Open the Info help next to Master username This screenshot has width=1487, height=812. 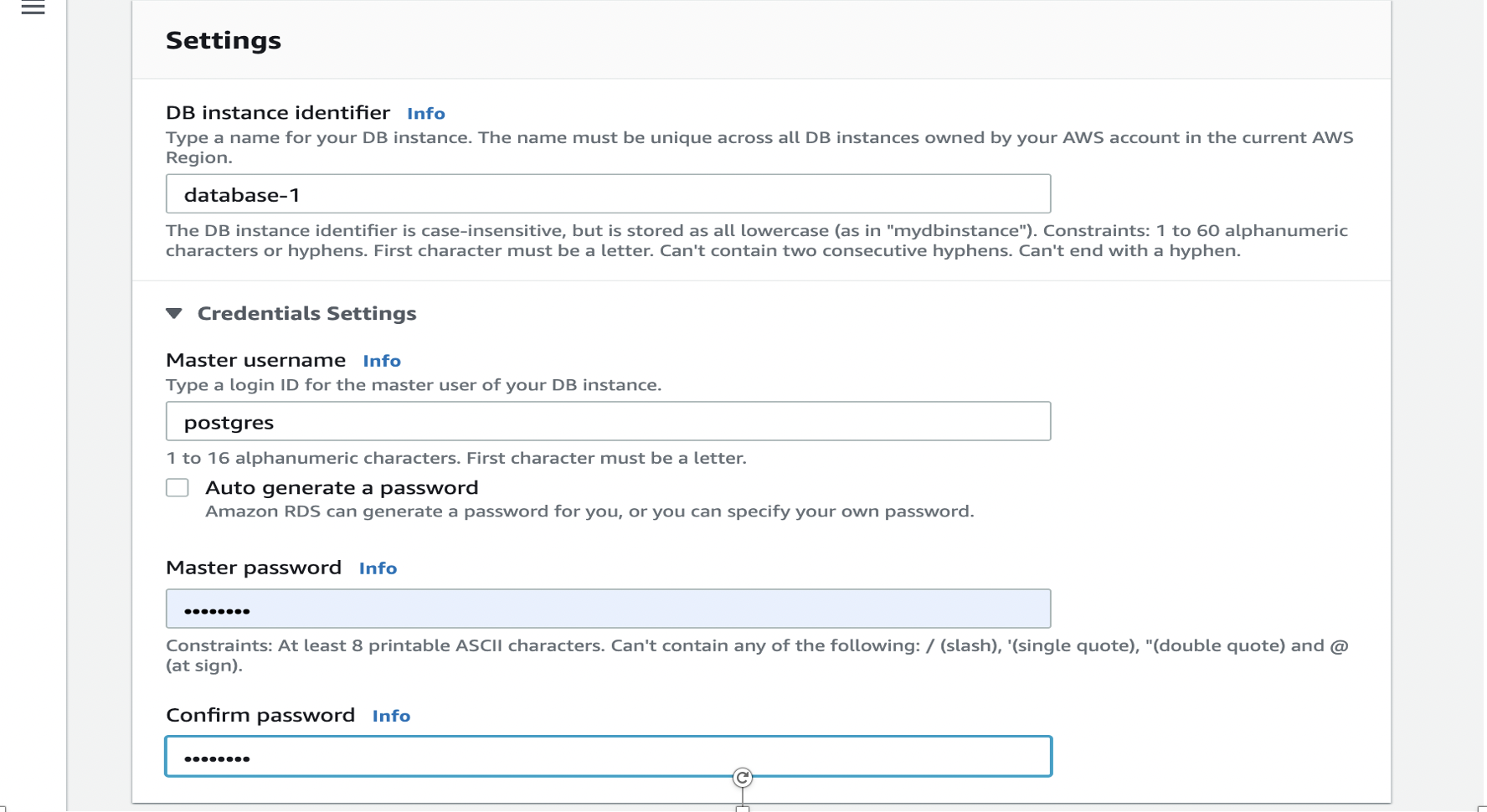coord(382,361)
